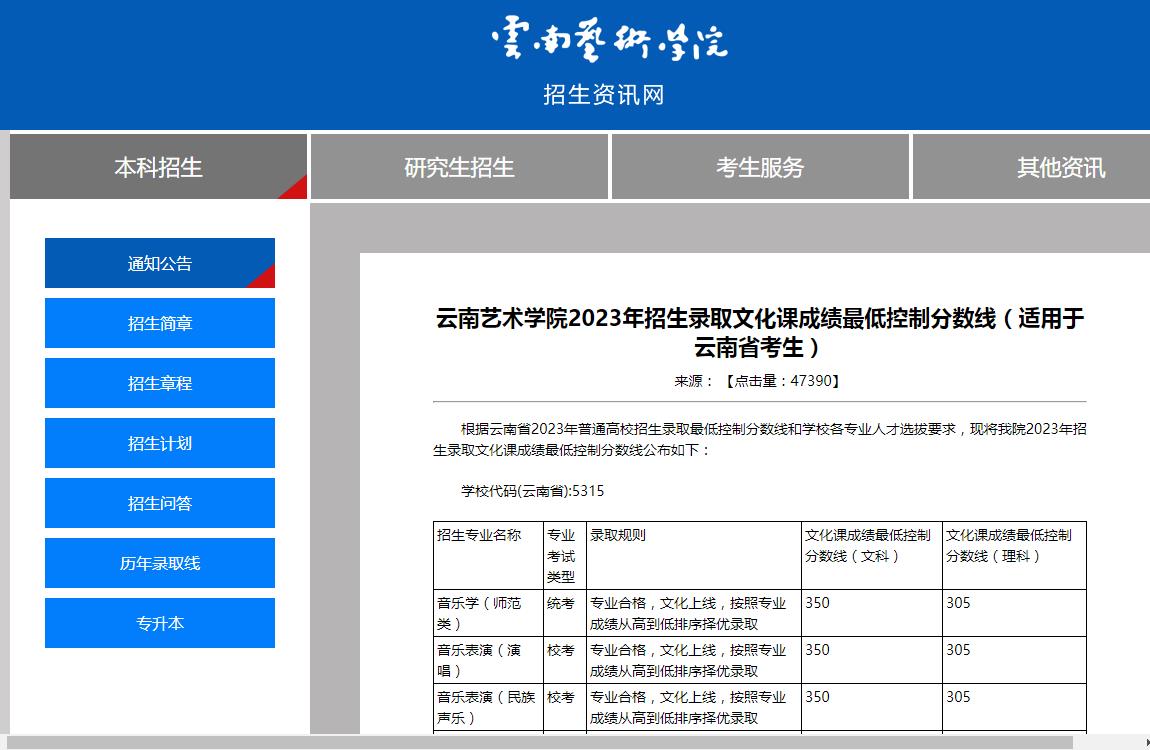Click the 点击量：47390 counter text
1150x750 pixels.
point(783,381)
